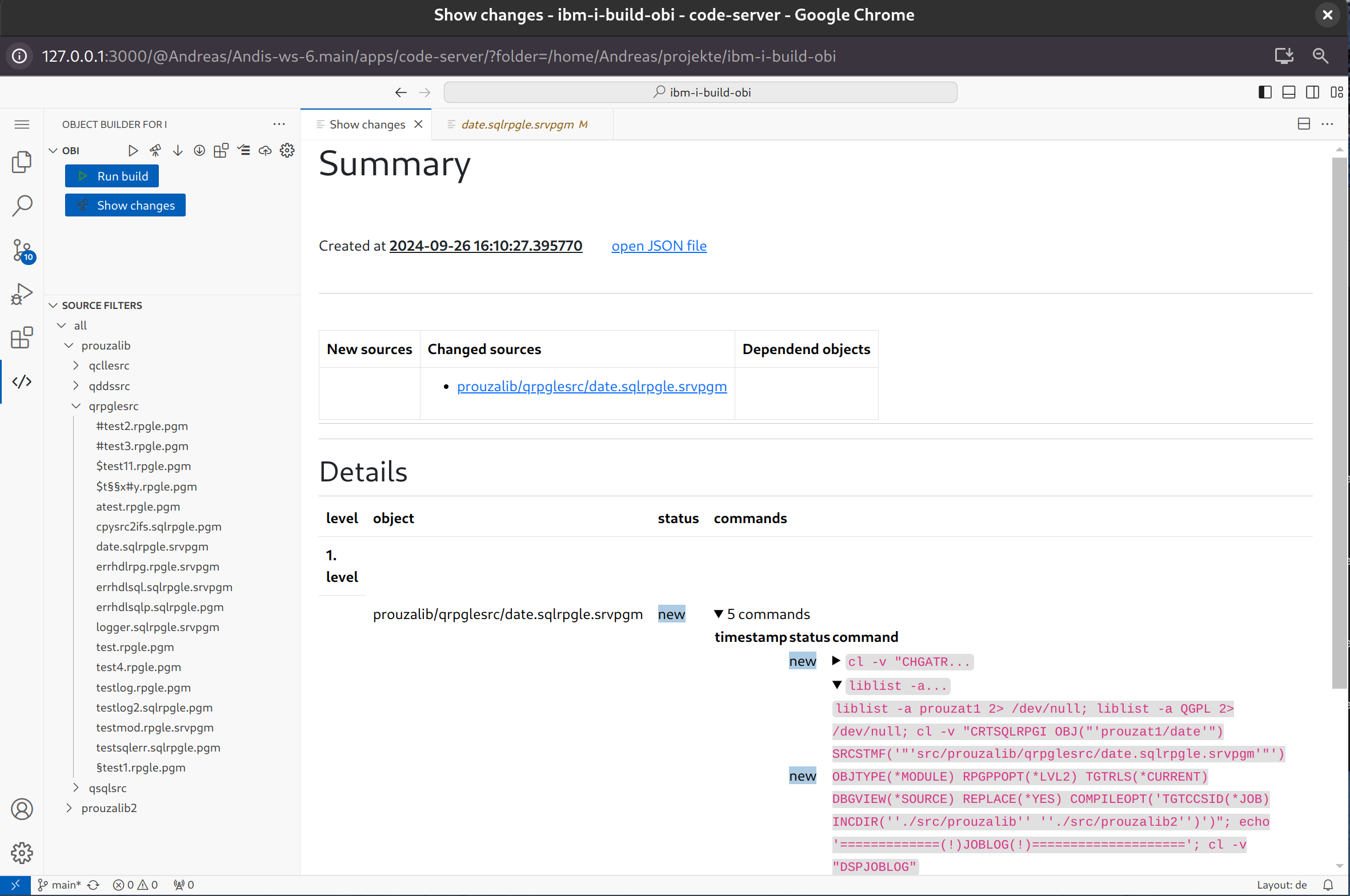
Task: Open editor More Actions ellipsis
Action: point(1327,124)
